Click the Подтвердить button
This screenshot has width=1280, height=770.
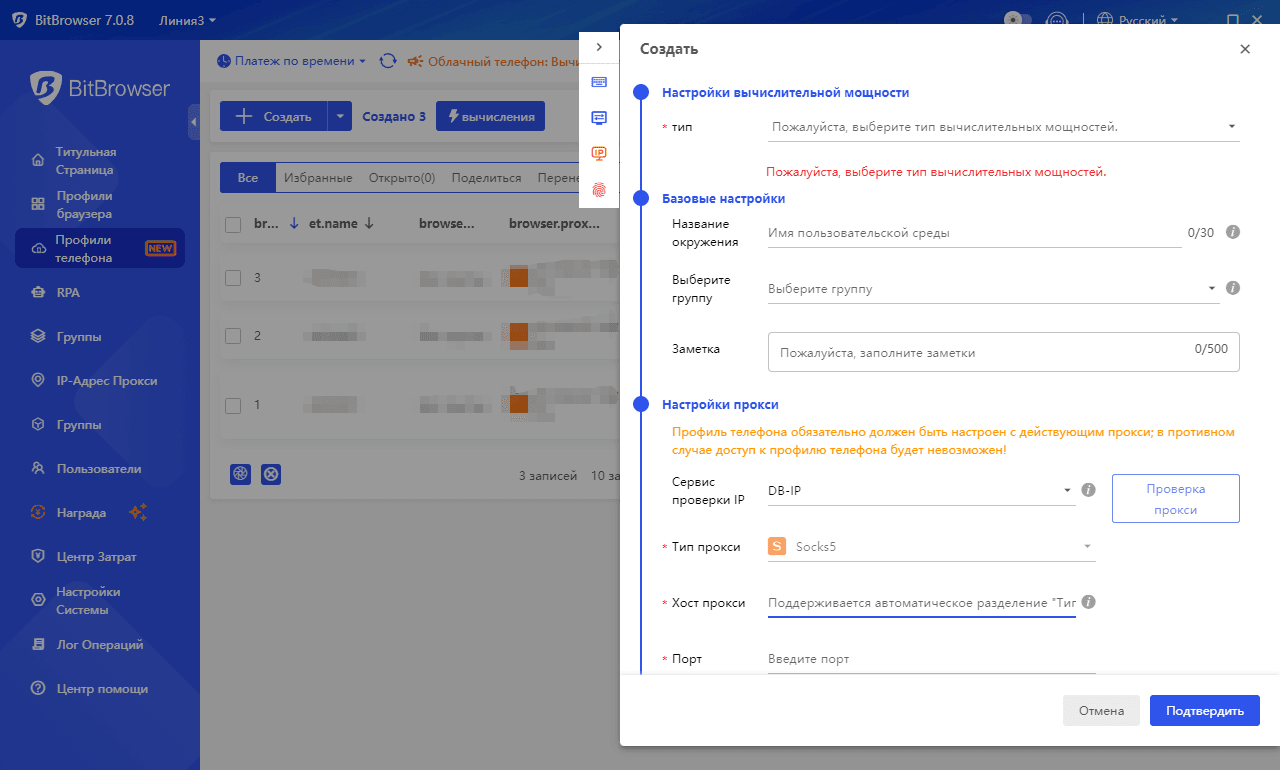coord(1204,711)
